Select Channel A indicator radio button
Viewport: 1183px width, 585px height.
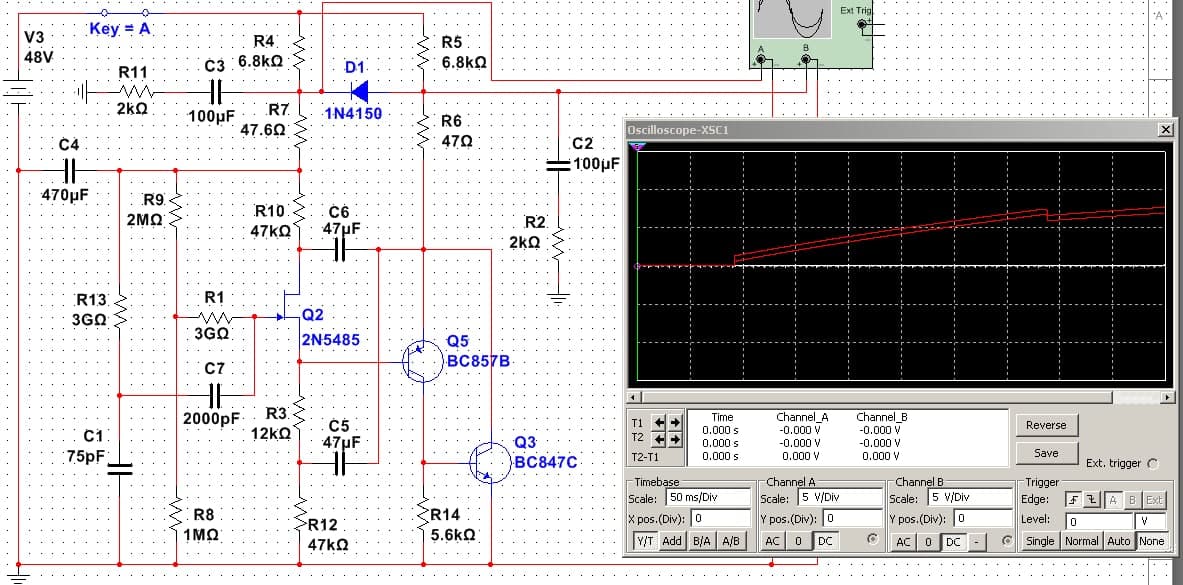point(874,539)
